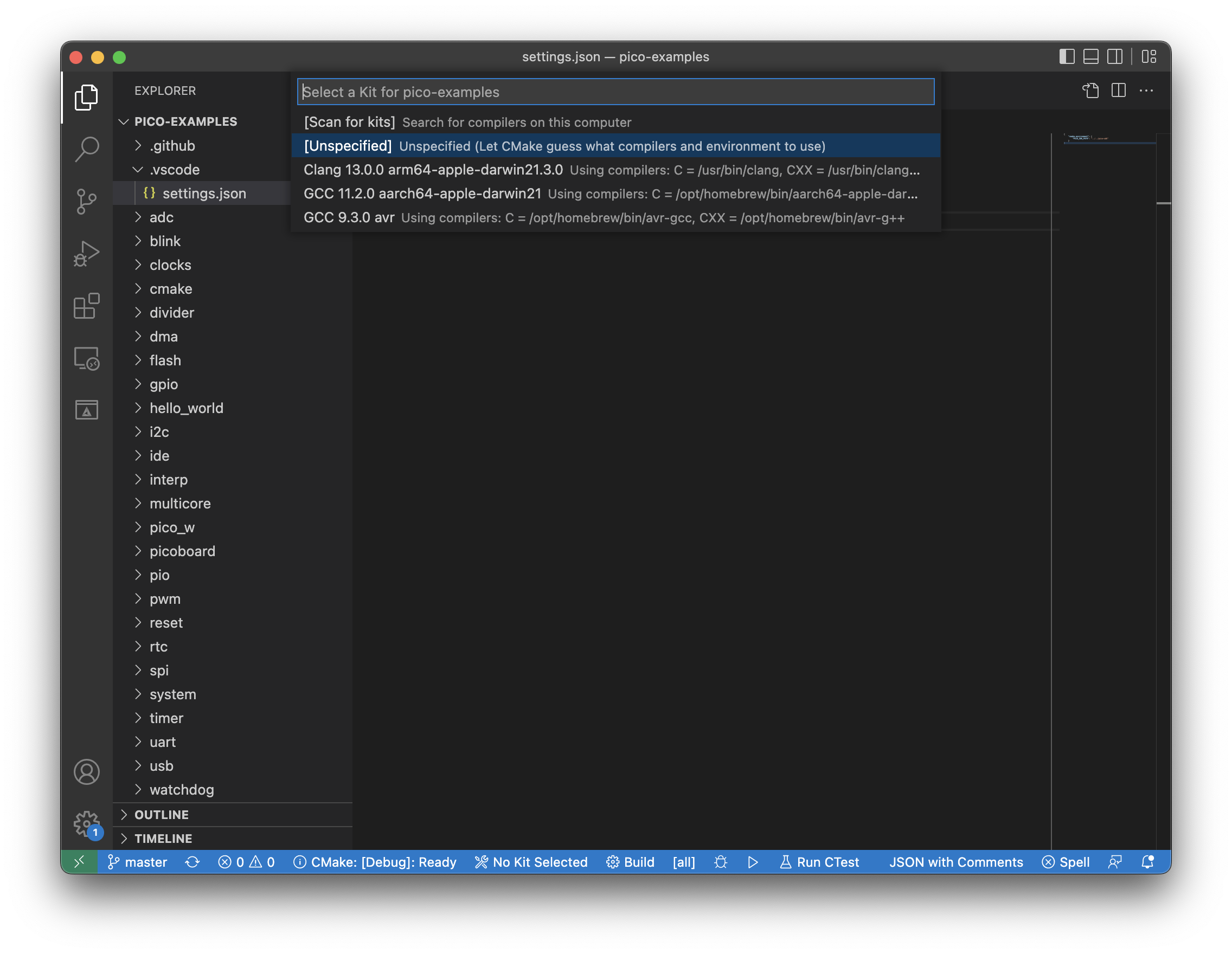Open problems via errors and warnings count

point(247,861)
